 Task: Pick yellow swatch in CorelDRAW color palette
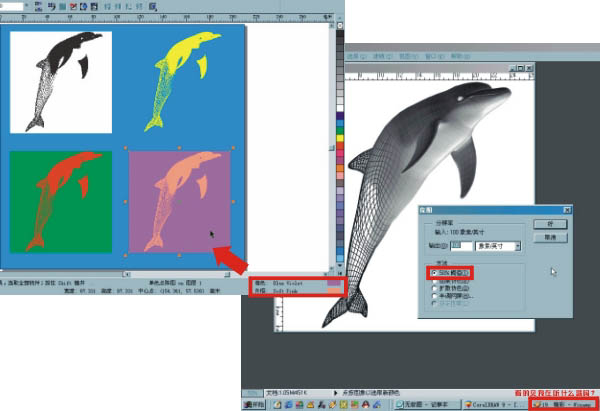pos(340,138)
